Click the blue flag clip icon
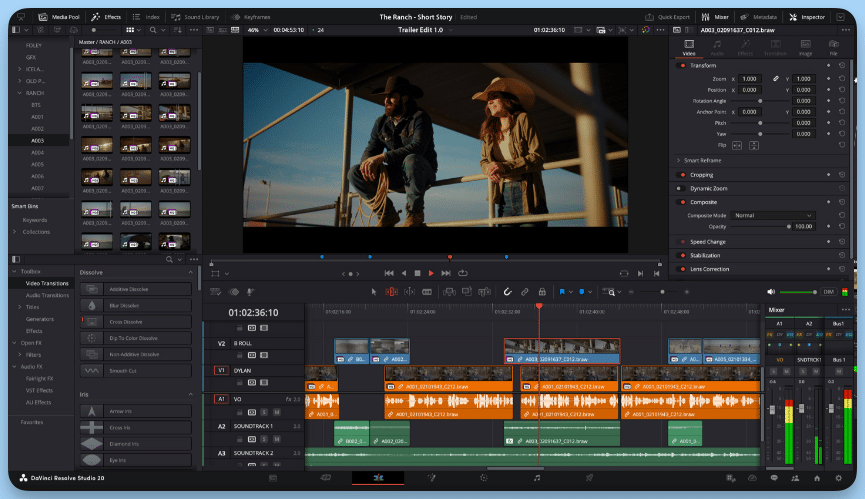Image resolution: width=865 pixels, height=499 pixels. click(x=562, y=292)
